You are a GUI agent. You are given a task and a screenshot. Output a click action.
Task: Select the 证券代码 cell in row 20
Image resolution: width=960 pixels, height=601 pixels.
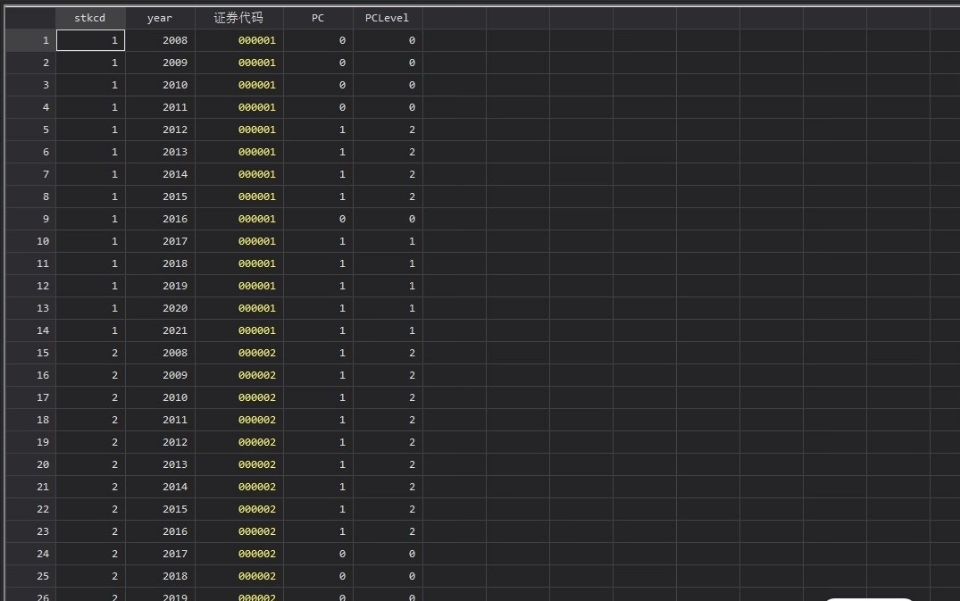tap(239, 465)
